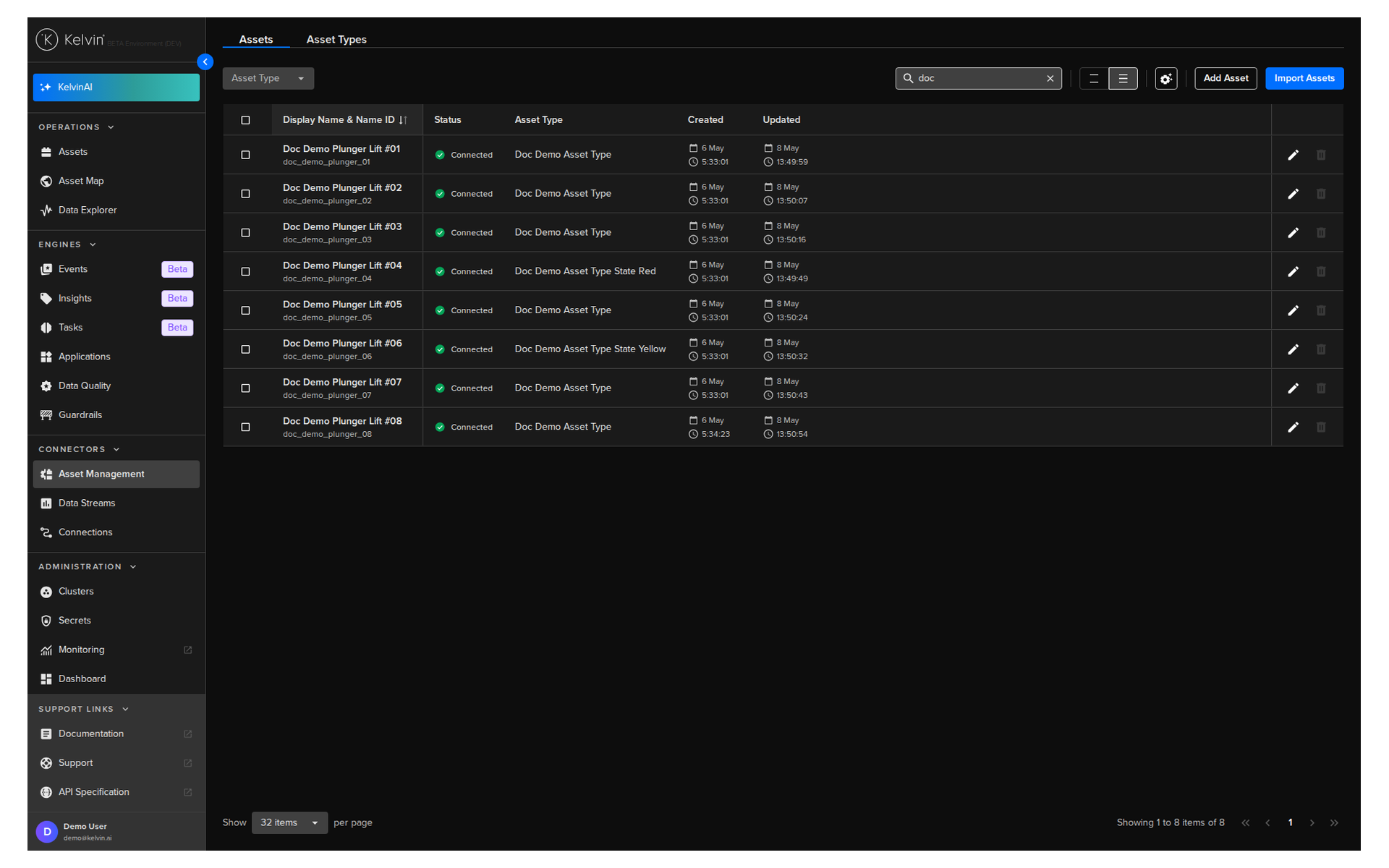Open the Asset Type filter dropdown
The height and width of the screenshot is (868, 1389).
coord(268,79)
